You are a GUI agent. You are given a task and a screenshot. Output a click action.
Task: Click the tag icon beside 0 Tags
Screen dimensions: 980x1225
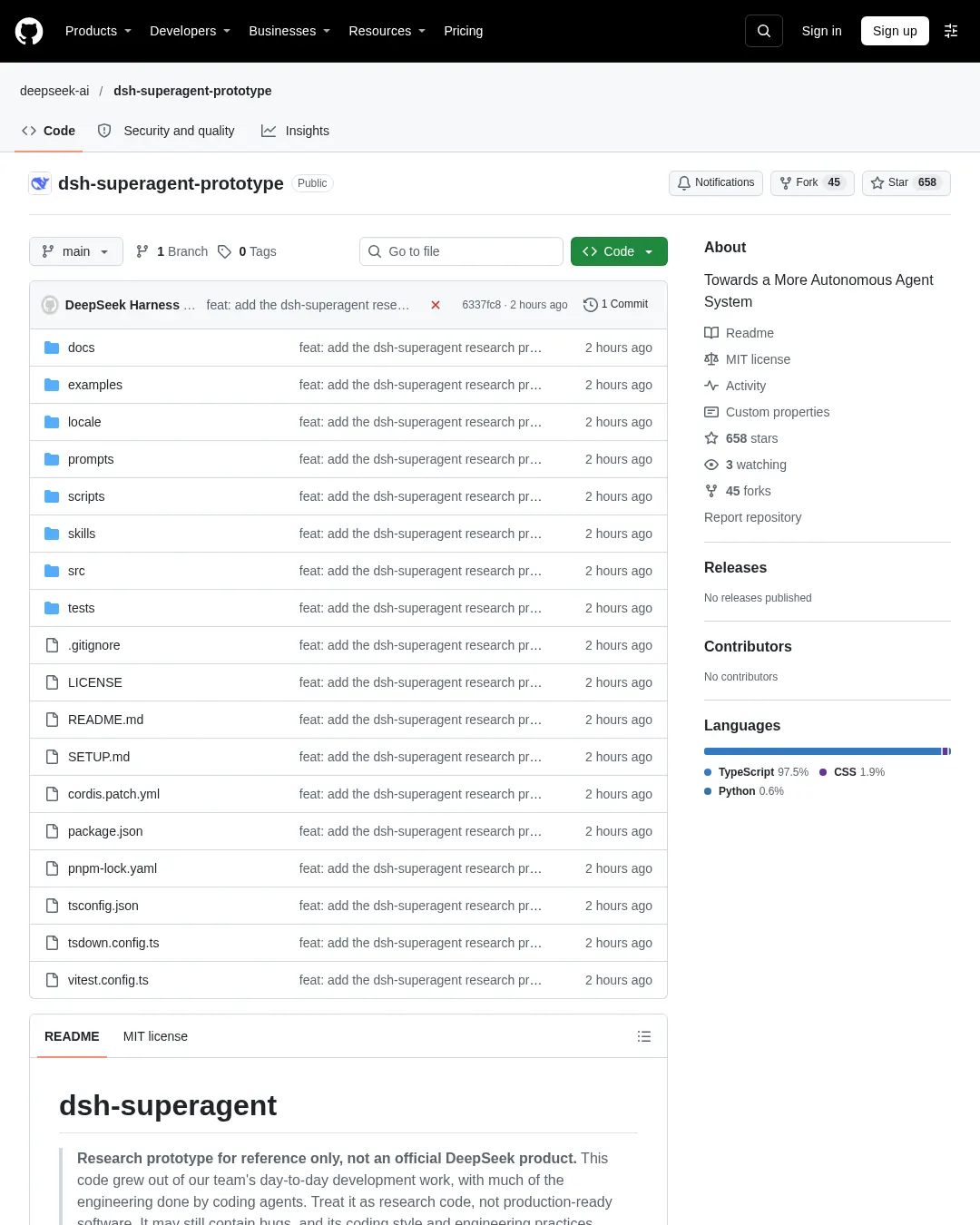pos(224,251)
